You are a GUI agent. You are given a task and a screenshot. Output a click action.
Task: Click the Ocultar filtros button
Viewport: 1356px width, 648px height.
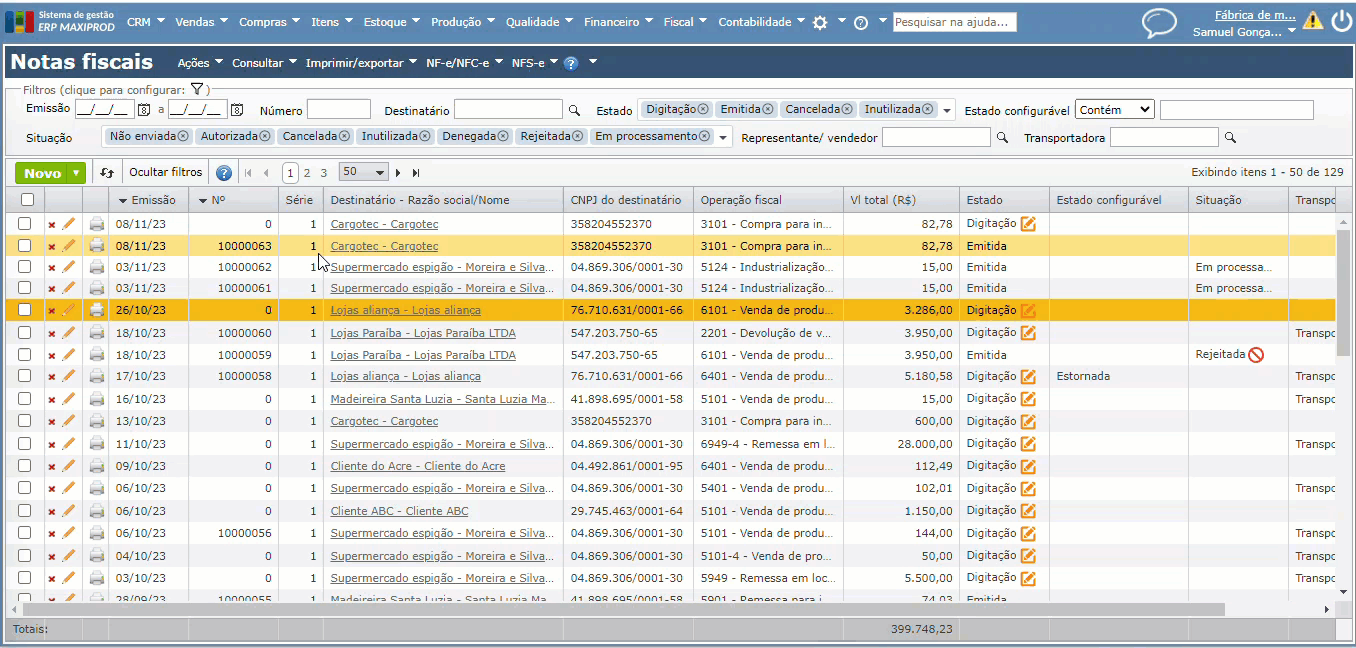(165, 172)
